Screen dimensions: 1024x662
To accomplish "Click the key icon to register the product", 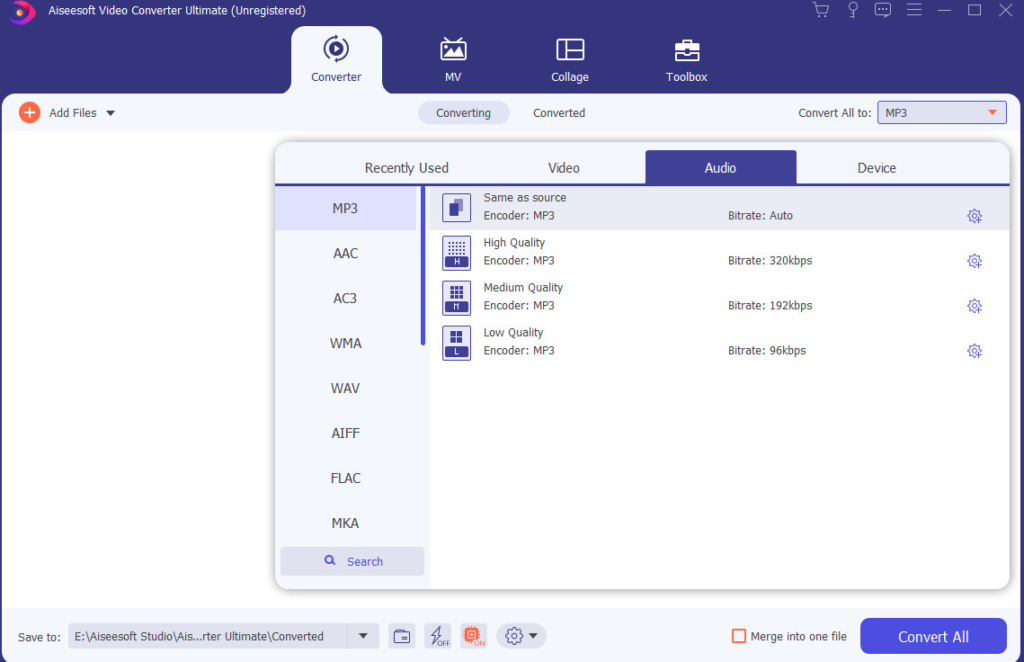I will point(852,9).
